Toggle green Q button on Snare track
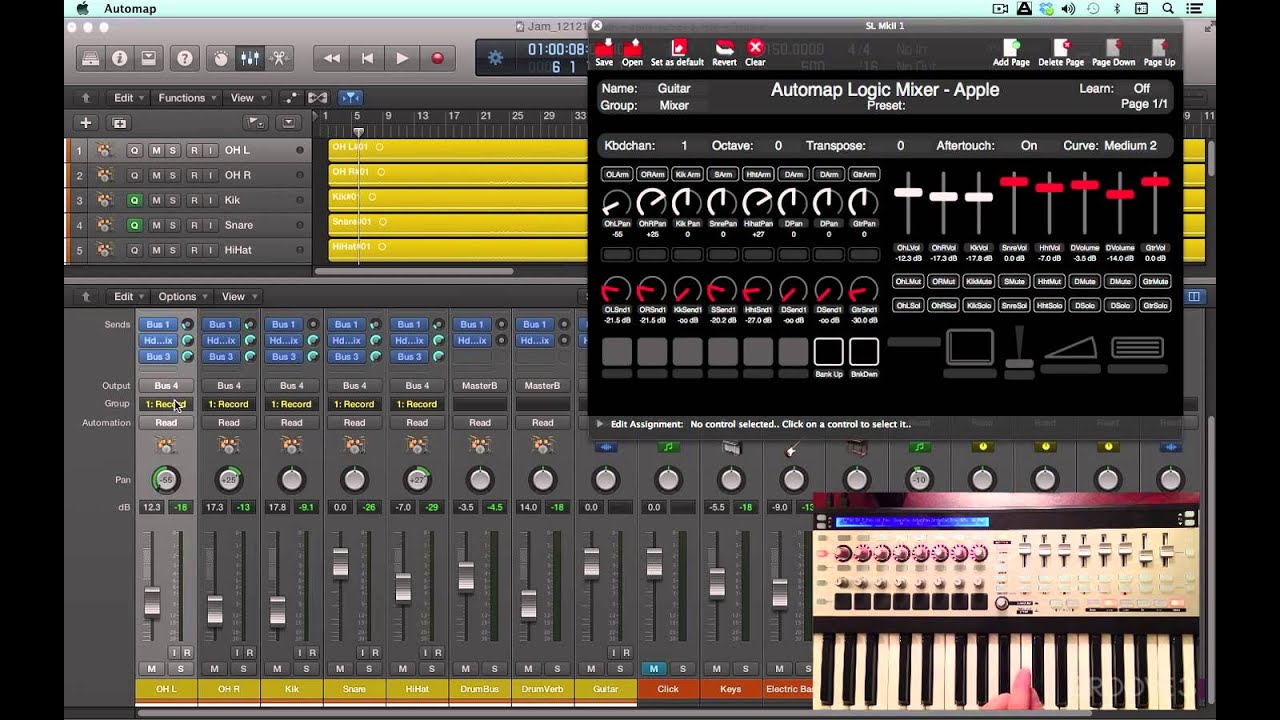Viewport: 1280px width, 720px height. (x=134, y=225)
